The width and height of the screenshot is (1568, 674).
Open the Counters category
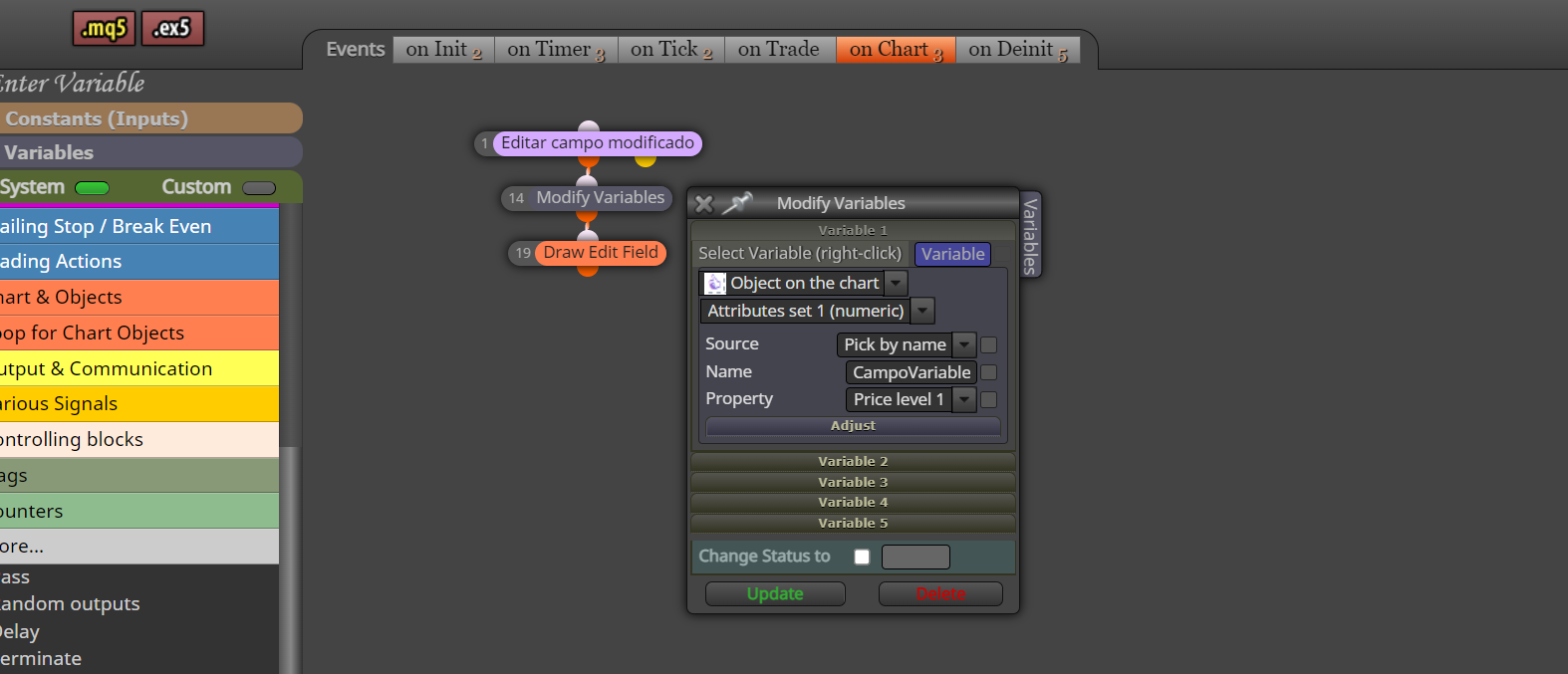[139, 511]
